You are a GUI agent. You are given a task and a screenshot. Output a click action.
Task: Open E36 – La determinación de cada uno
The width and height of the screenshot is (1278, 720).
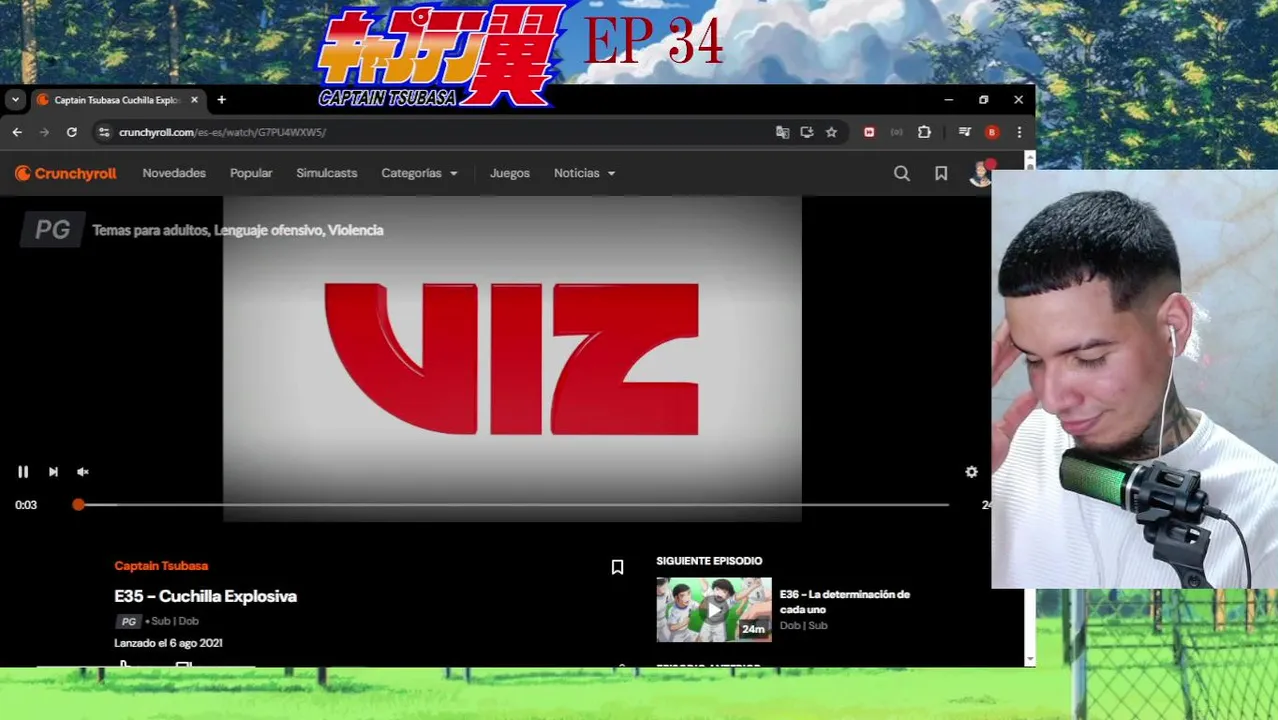(x=845, y=601)
